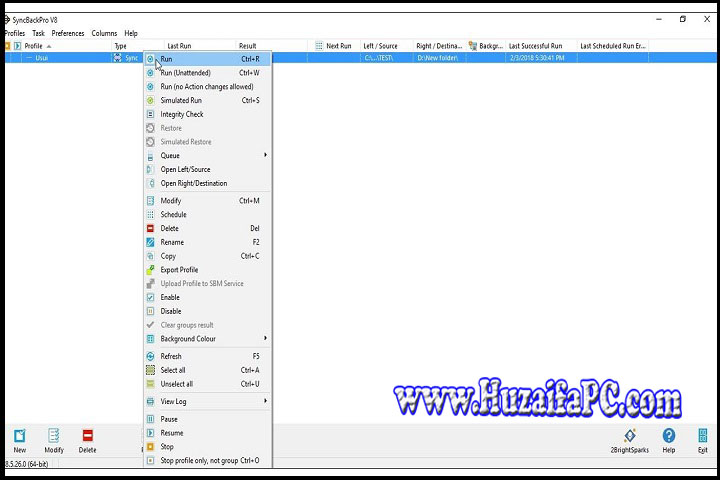Viewport: 720px width, 480px height.
Task: Click the Resume play icon
Action: pyautogui.click(x=150, y=433)
